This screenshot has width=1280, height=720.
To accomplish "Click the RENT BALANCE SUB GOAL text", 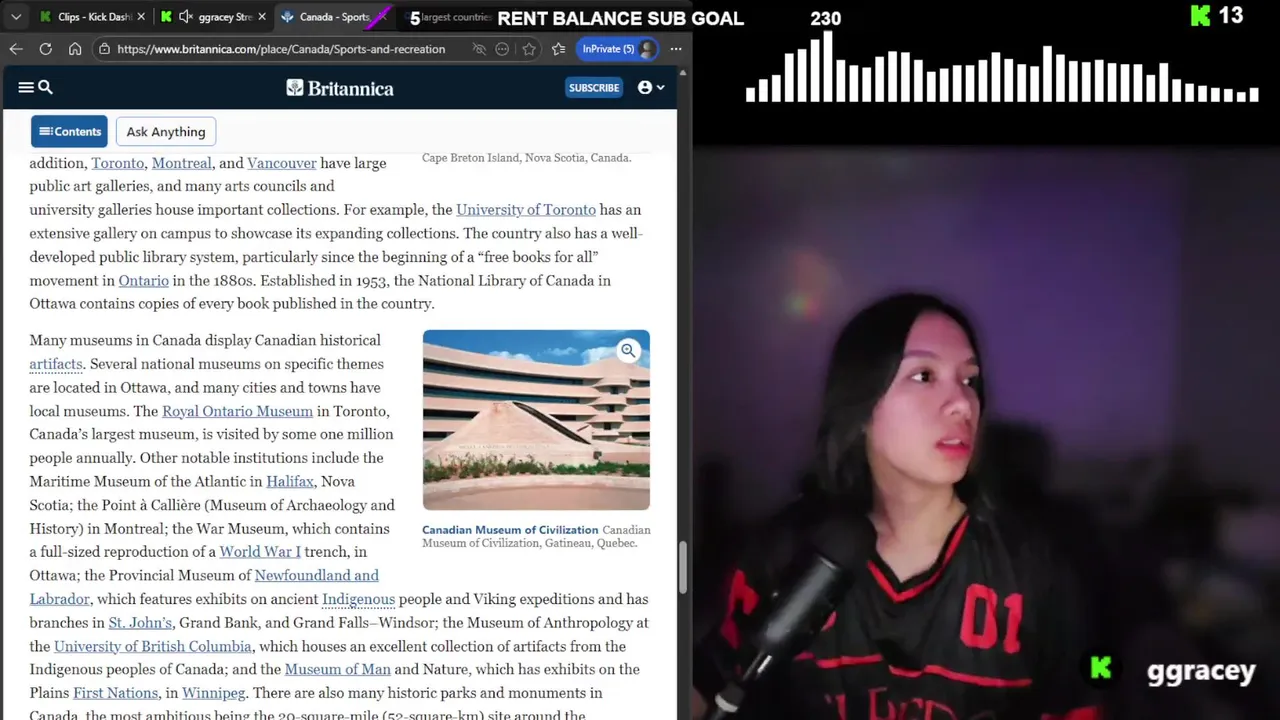I will [x=620, y=19].
